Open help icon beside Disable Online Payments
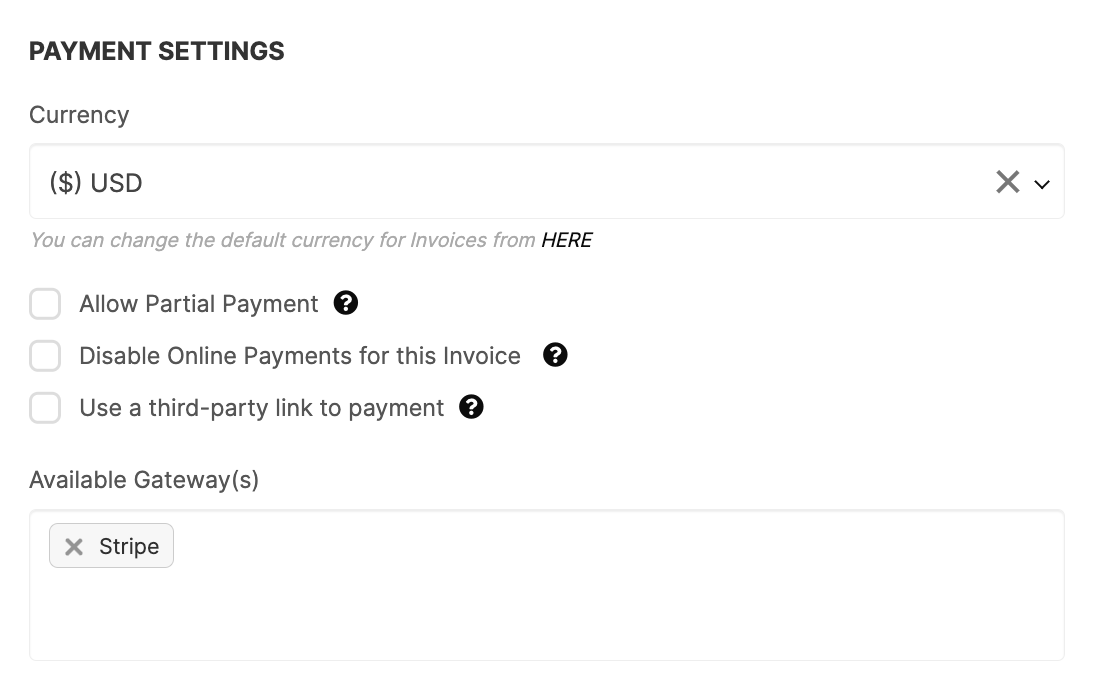 pos(555,355)
